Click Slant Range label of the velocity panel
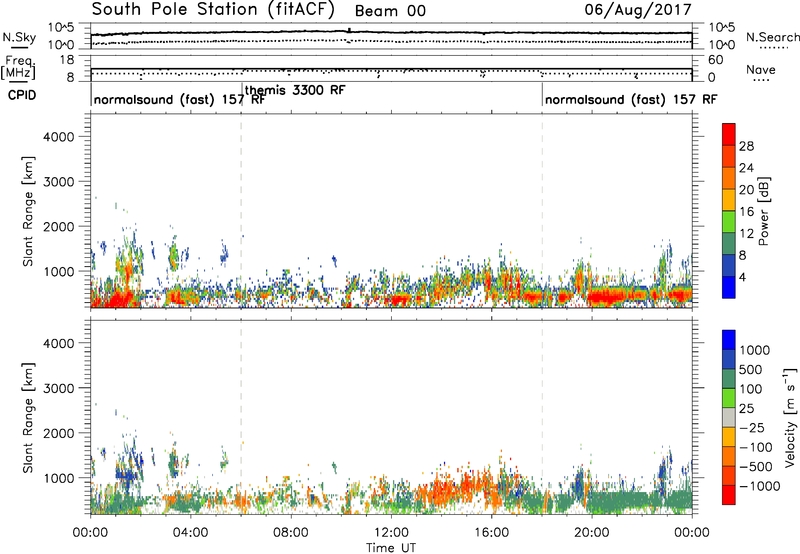 (29, 417)
